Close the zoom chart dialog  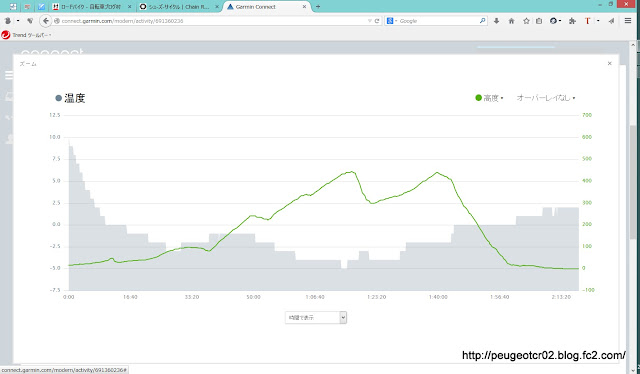tap(609, 63)
